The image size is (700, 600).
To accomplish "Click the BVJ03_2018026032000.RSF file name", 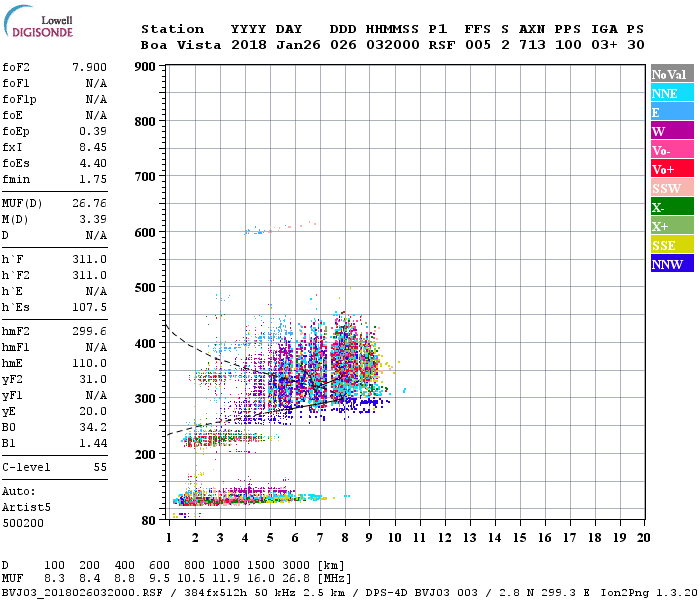I will coord(82,593).
